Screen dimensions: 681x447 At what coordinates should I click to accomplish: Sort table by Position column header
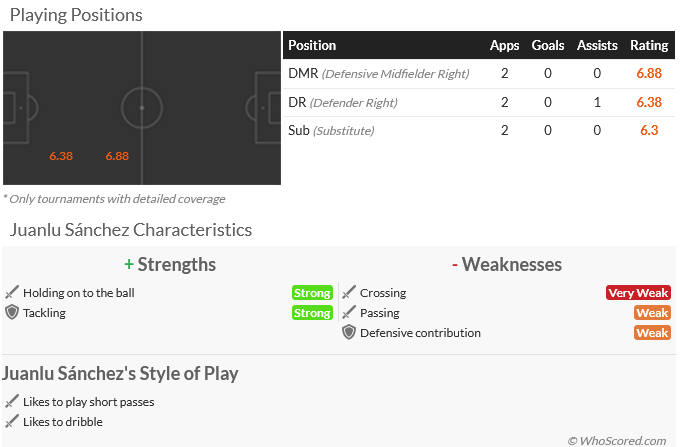pyautogui.click(x=312, y=45)
